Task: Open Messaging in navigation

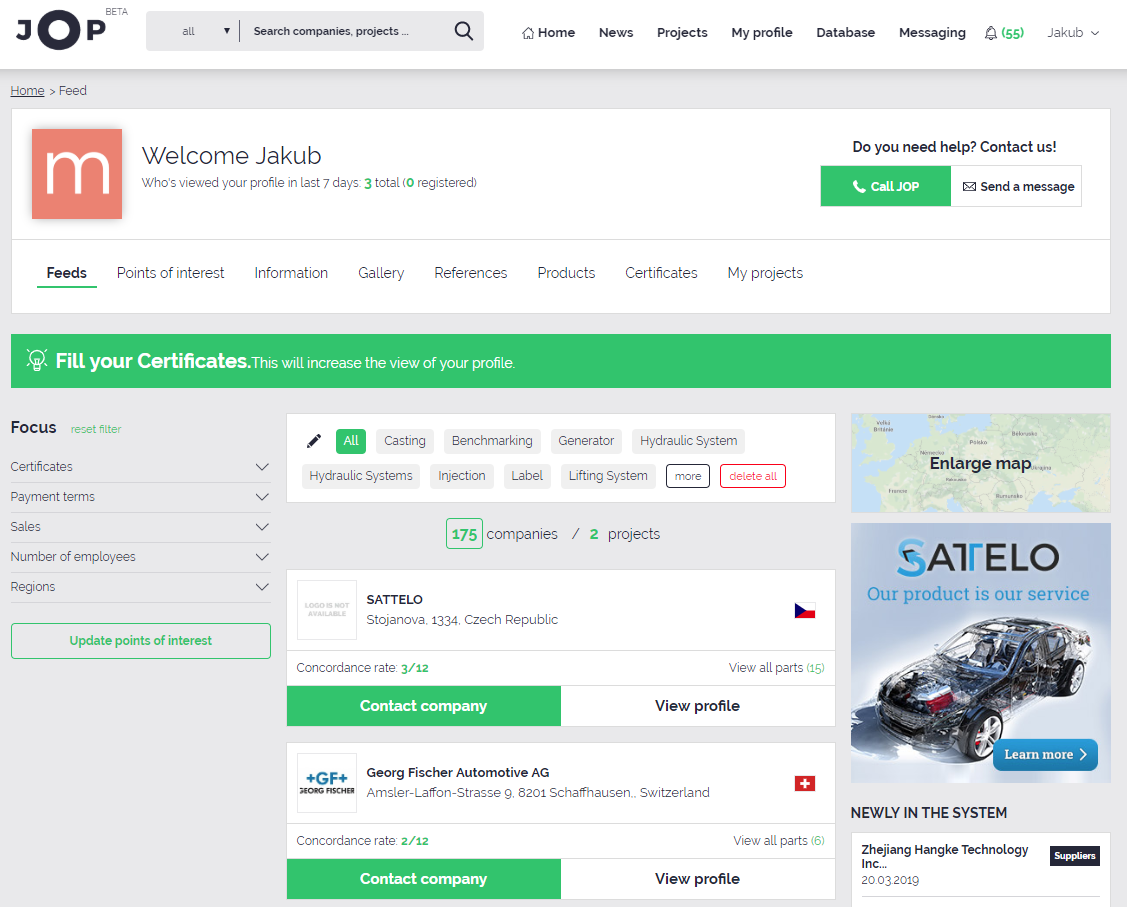Action: tap(932, 33)
